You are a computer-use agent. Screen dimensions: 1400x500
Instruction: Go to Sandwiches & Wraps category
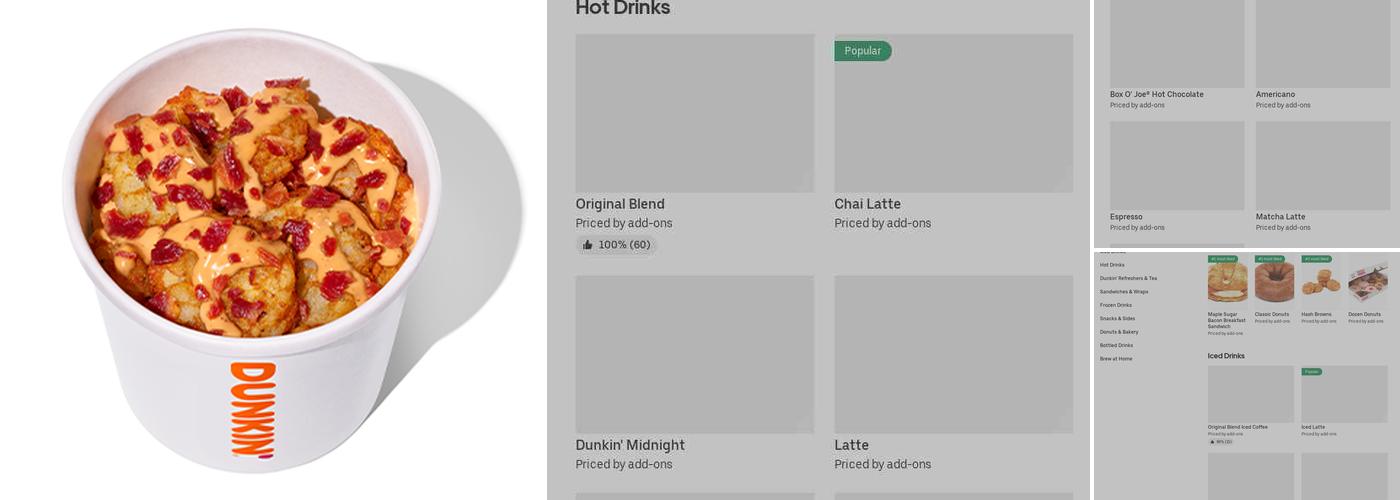(1124, 292)
